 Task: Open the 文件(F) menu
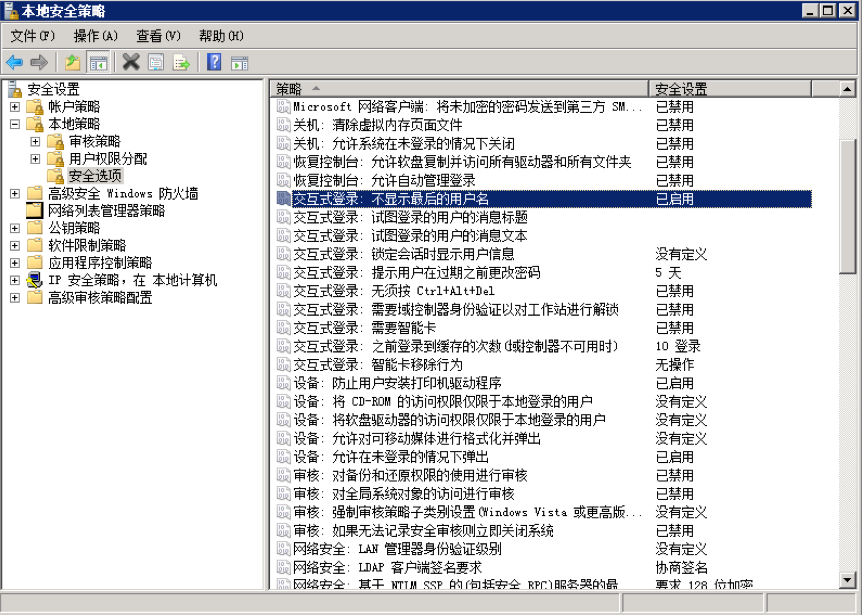click(x=32, y=36)
